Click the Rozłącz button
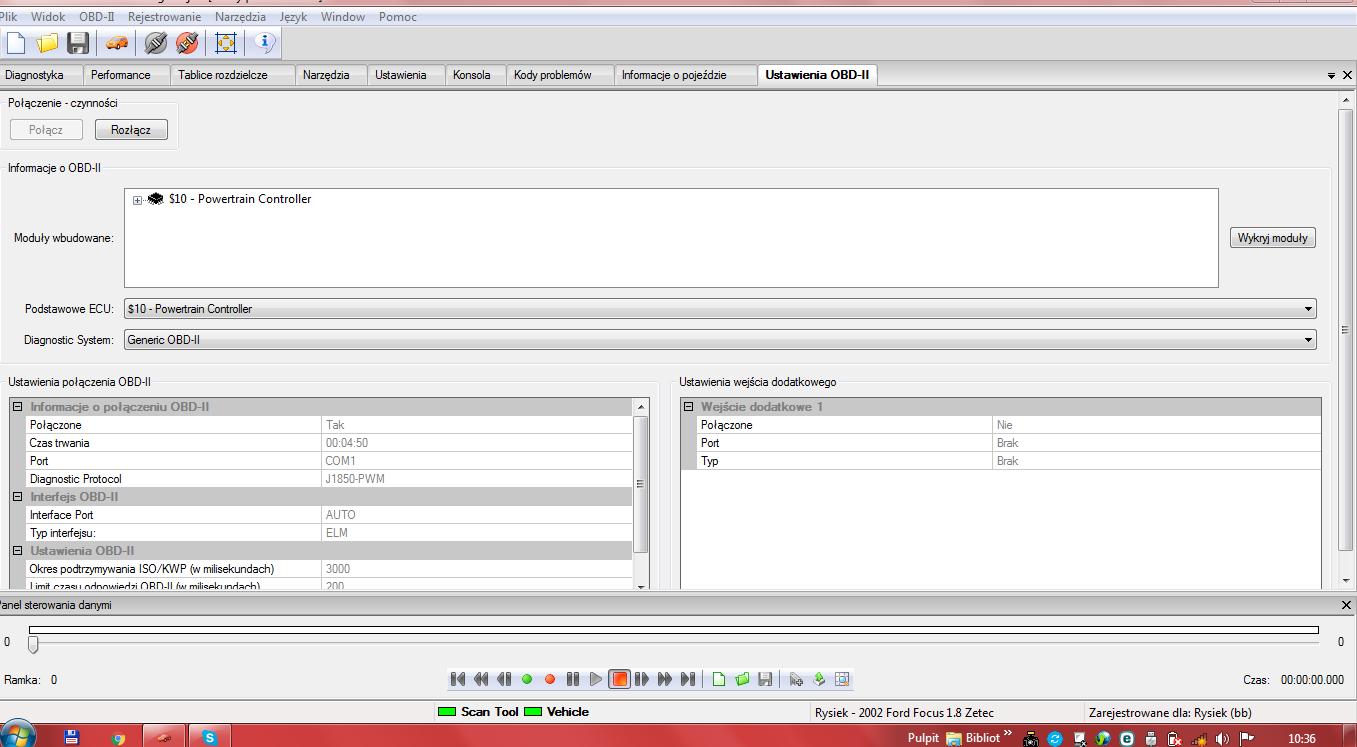Viewport: 1357px width, 747px height. [x=131, y=130]
